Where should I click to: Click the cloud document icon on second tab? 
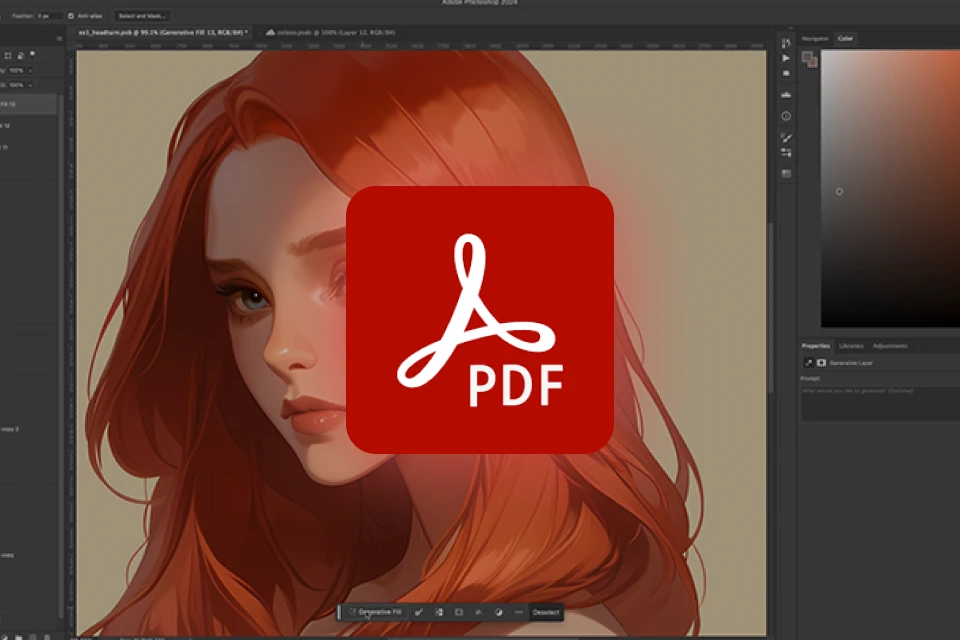270,32
